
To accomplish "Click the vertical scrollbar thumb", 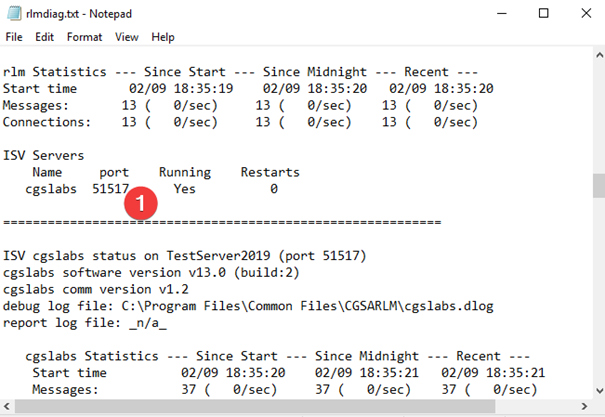I will coord(597,186).
